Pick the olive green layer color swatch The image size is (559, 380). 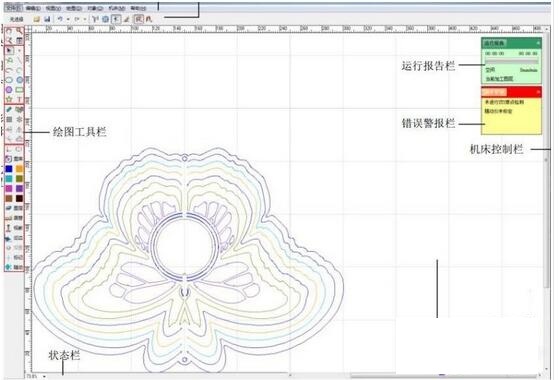(x=19, y=179)
